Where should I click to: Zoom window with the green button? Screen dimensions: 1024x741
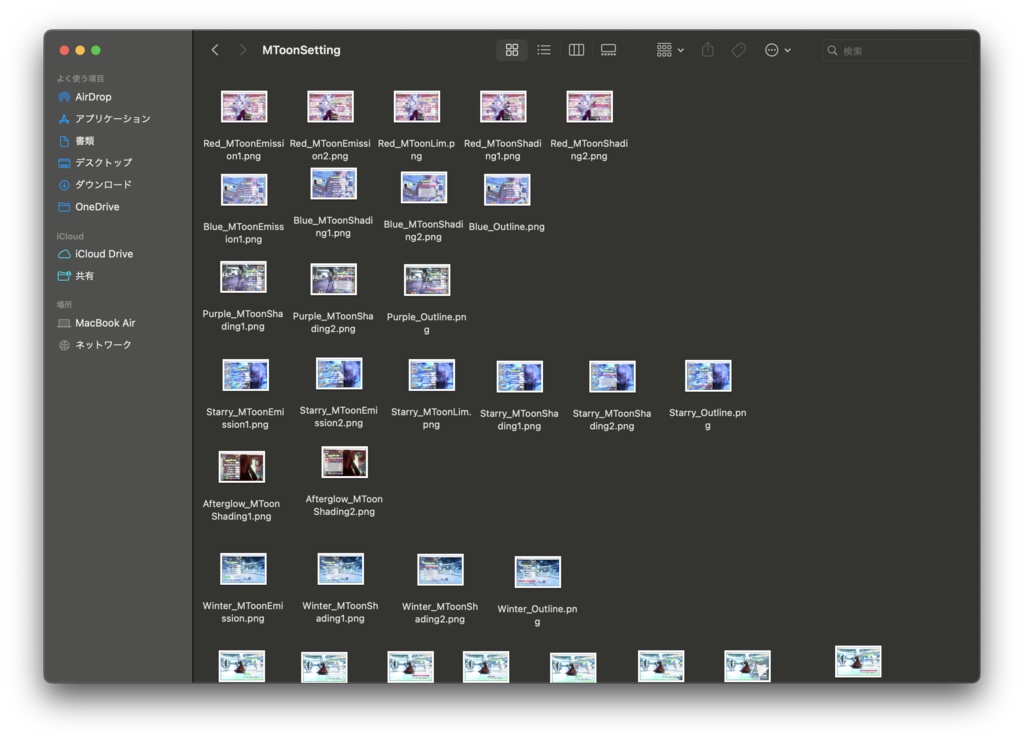[96, 50]
